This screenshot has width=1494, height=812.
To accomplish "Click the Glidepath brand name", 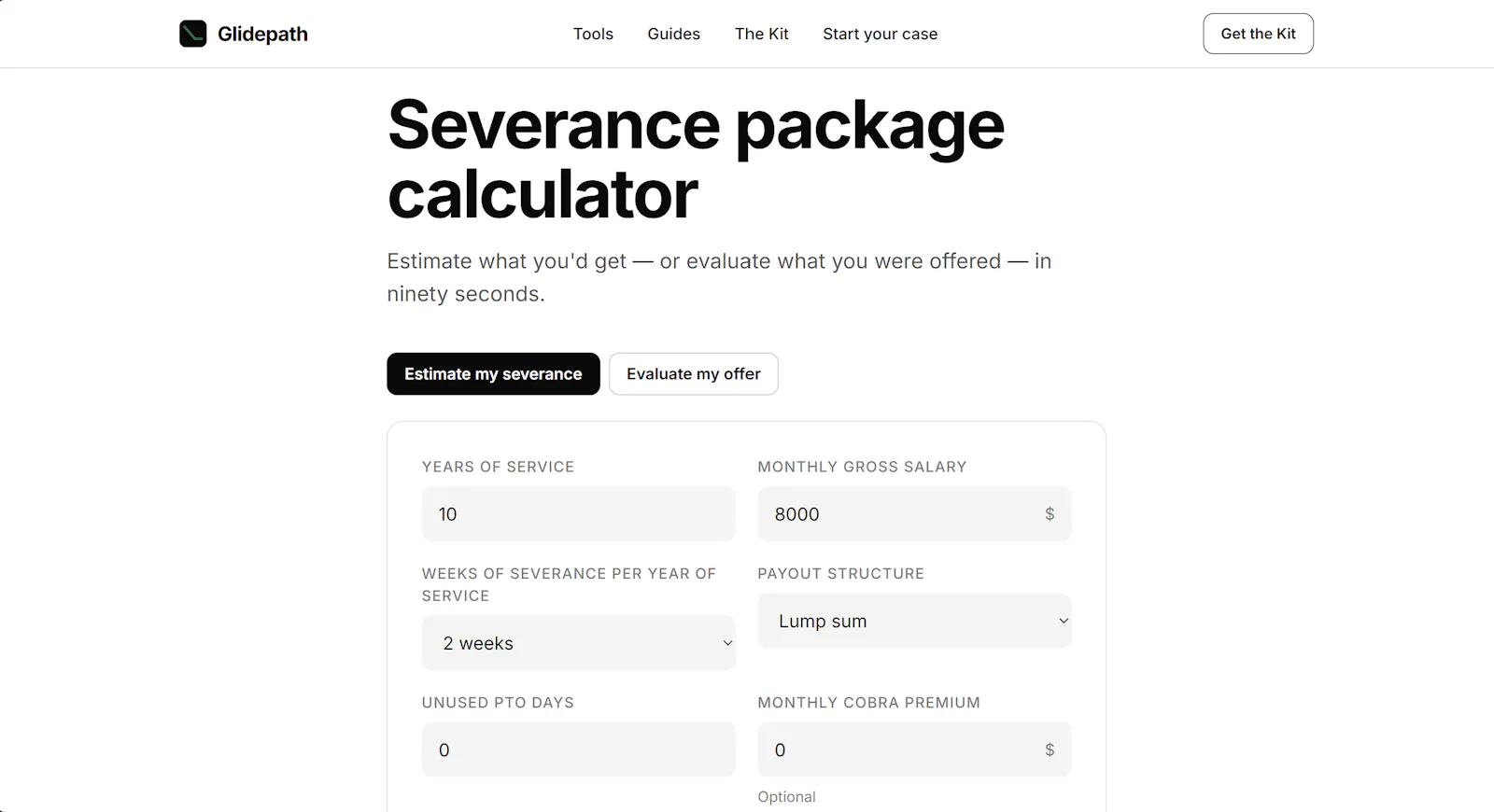I will (262, 34).
